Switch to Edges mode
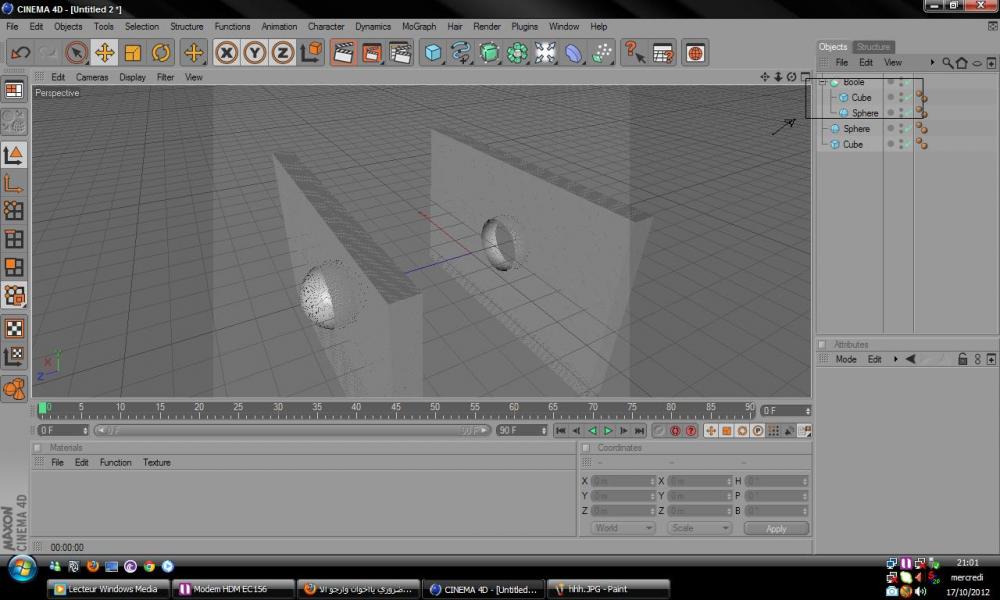 coord(14,239)
